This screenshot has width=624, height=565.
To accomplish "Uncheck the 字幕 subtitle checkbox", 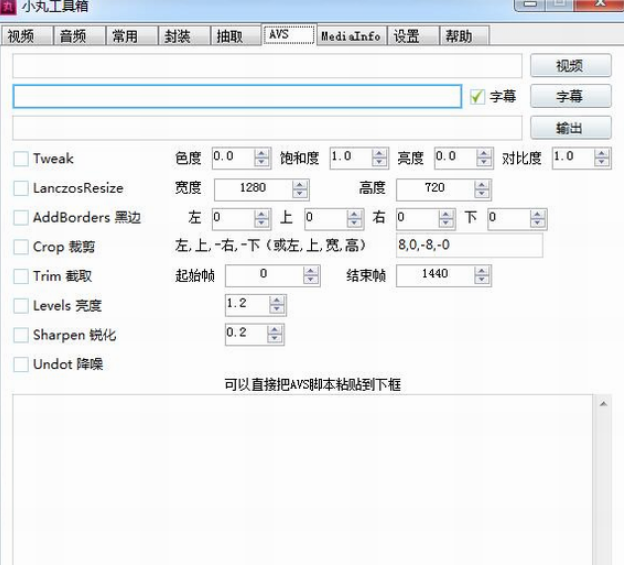I will click(478, 96).
